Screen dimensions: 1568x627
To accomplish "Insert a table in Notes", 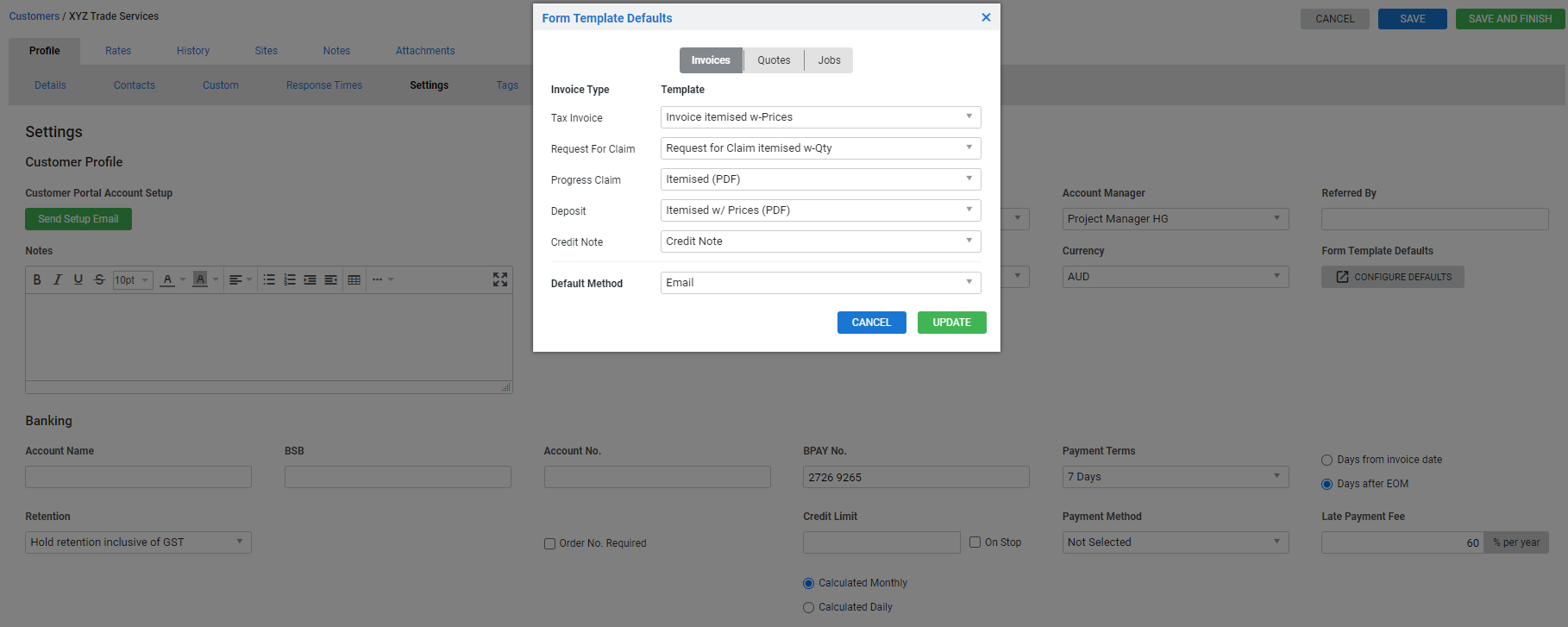I will click(x=354, y=279).
